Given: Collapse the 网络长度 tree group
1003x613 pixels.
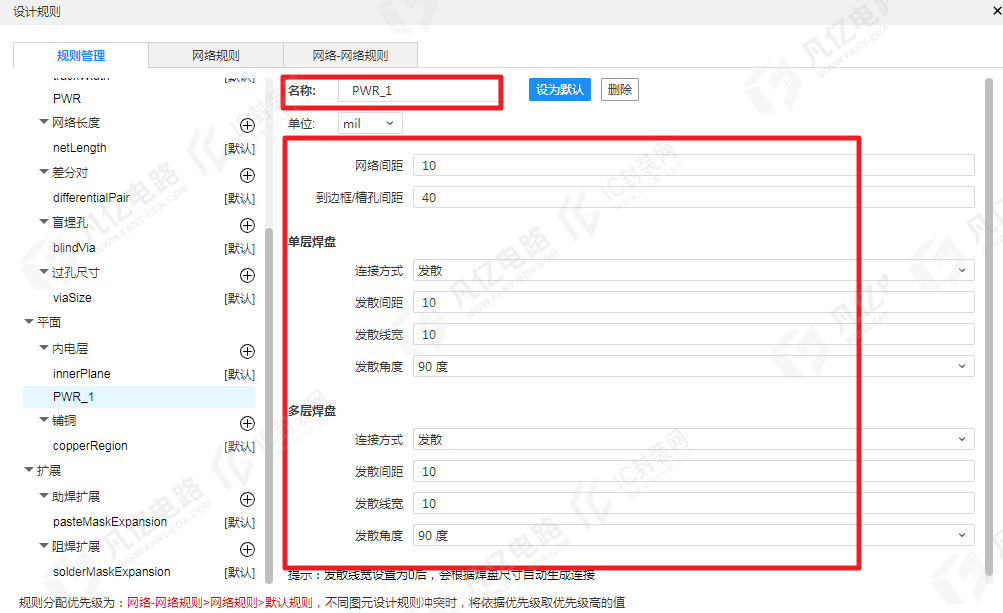Looking at the screenshot, I should [x=43, y=122].
